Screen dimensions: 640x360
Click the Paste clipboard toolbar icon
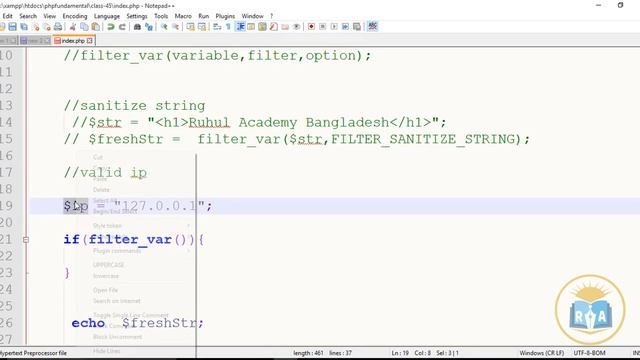[96, 27]
